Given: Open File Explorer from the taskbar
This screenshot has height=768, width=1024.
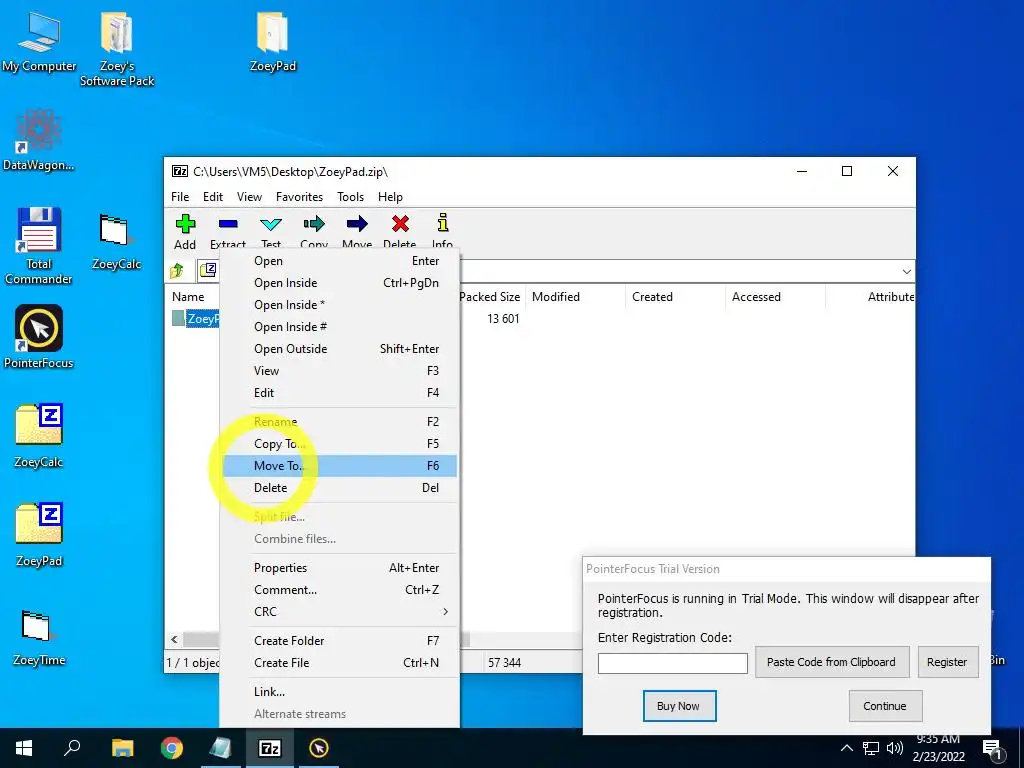Looking at the screenshot, I should pyautogui.click(x=122, y=748).
